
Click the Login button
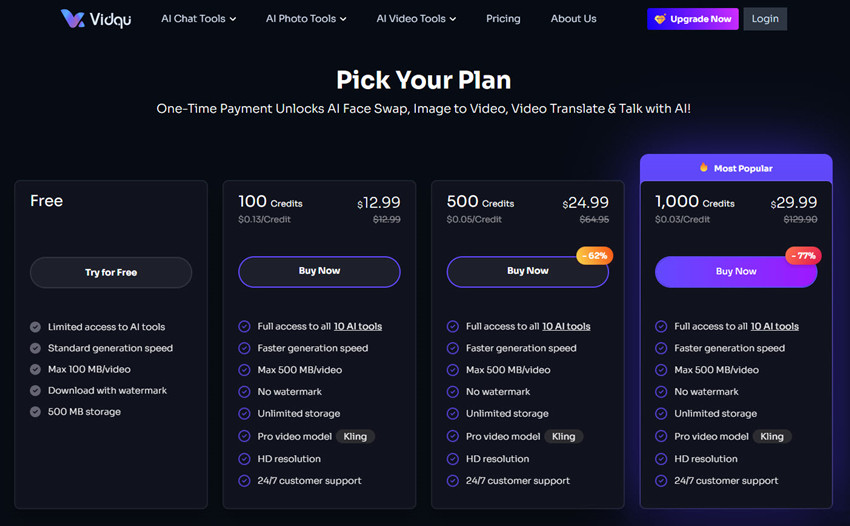[x=765, y=19]
